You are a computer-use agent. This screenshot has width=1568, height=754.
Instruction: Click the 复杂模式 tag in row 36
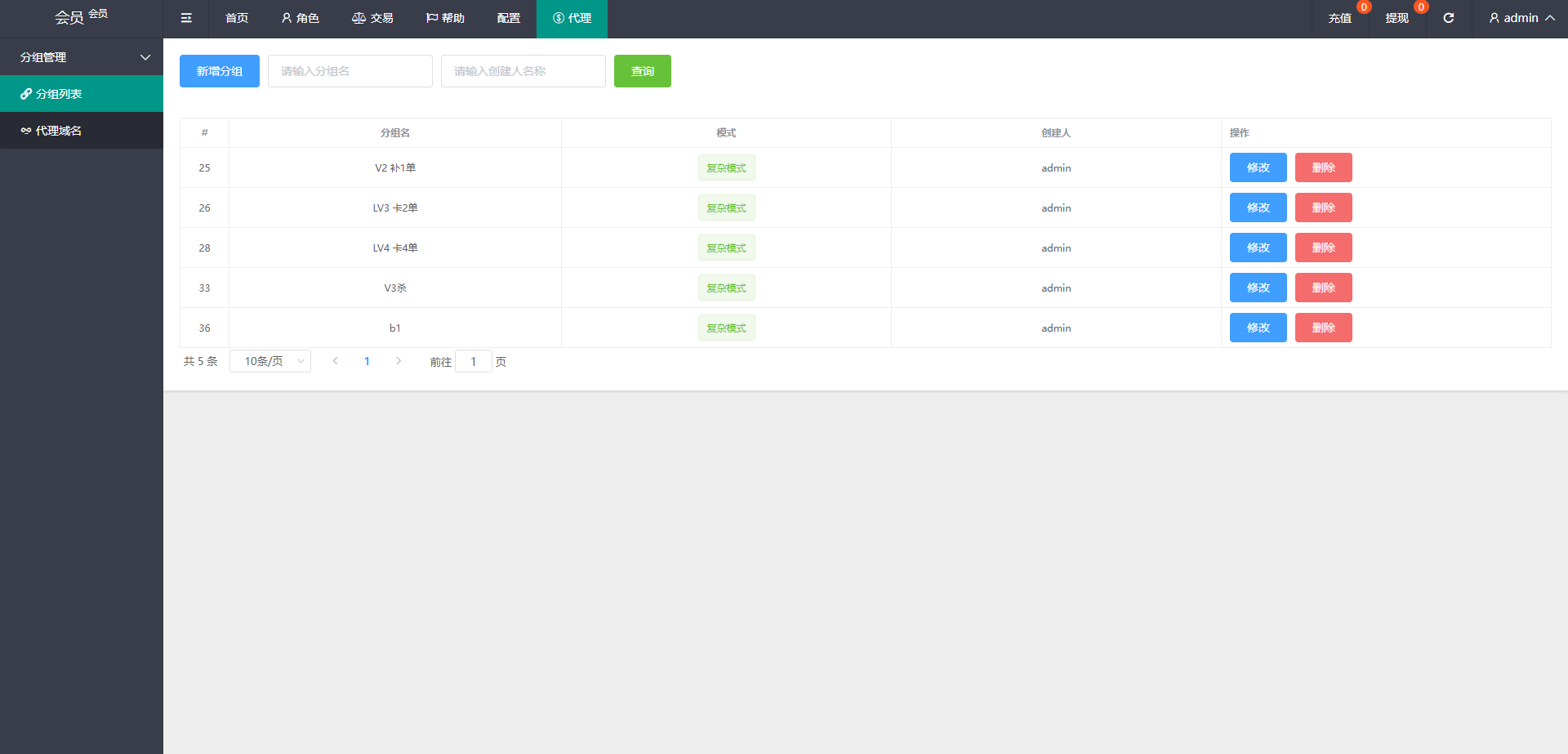point(727,328)
